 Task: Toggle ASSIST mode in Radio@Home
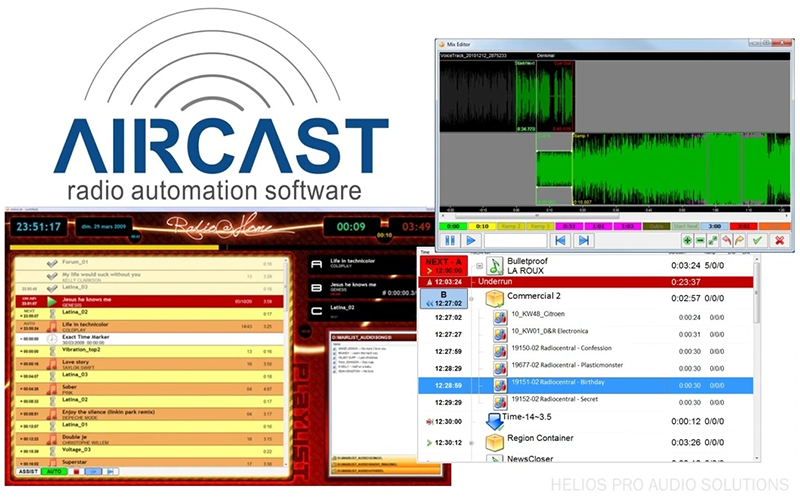click(28, 471)
